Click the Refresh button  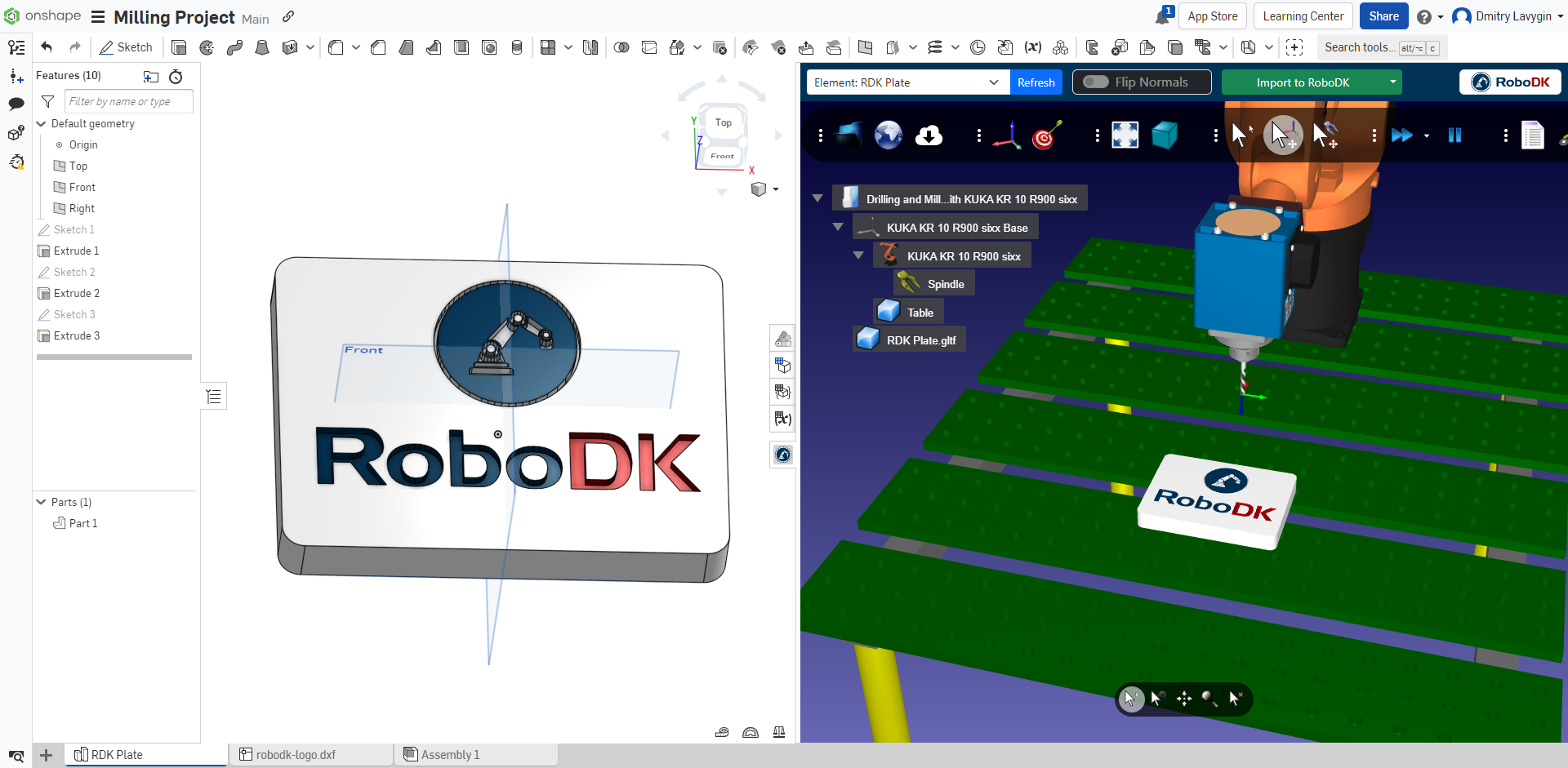point(1036,82)
